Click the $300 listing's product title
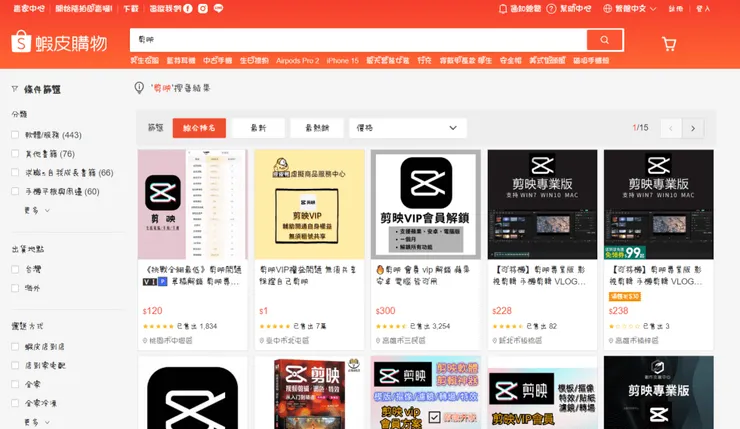This screenshot has height=429, width=740. coord(423,276)
